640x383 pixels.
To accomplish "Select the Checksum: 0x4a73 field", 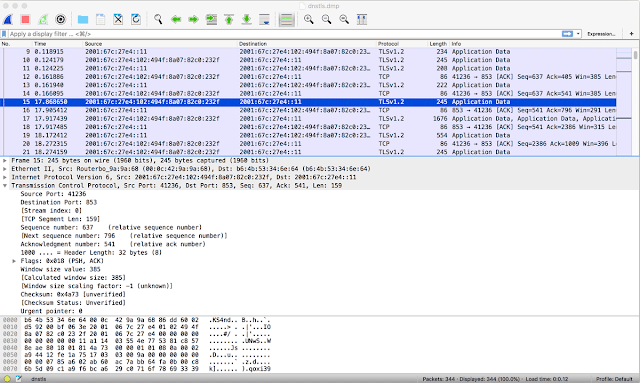I will pyautogui.click(x=73, y=294).
